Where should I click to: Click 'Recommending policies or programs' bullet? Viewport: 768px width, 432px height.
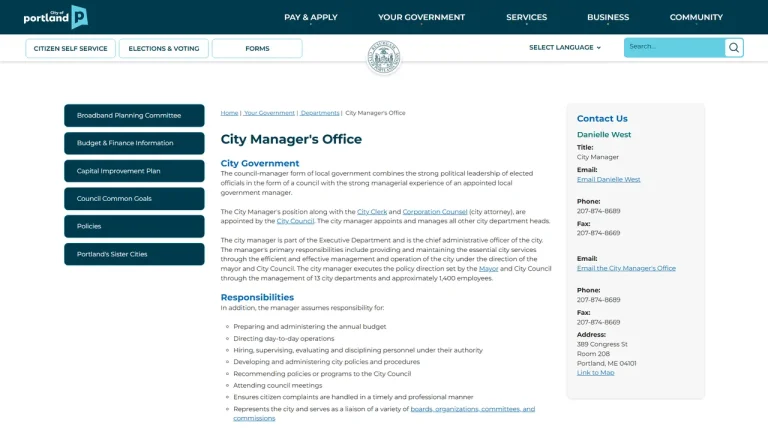click(x=322, y=374)
